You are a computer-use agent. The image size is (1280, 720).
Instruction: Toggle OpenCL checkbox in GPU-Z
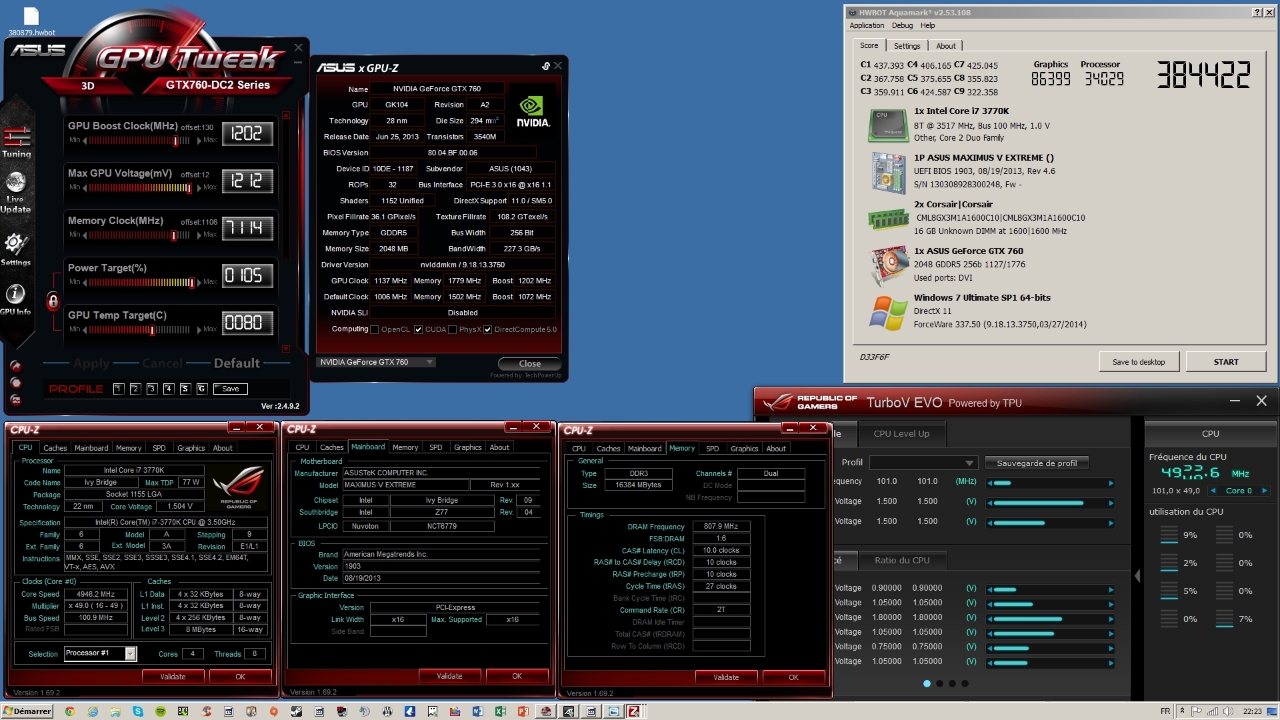point(375,329)
